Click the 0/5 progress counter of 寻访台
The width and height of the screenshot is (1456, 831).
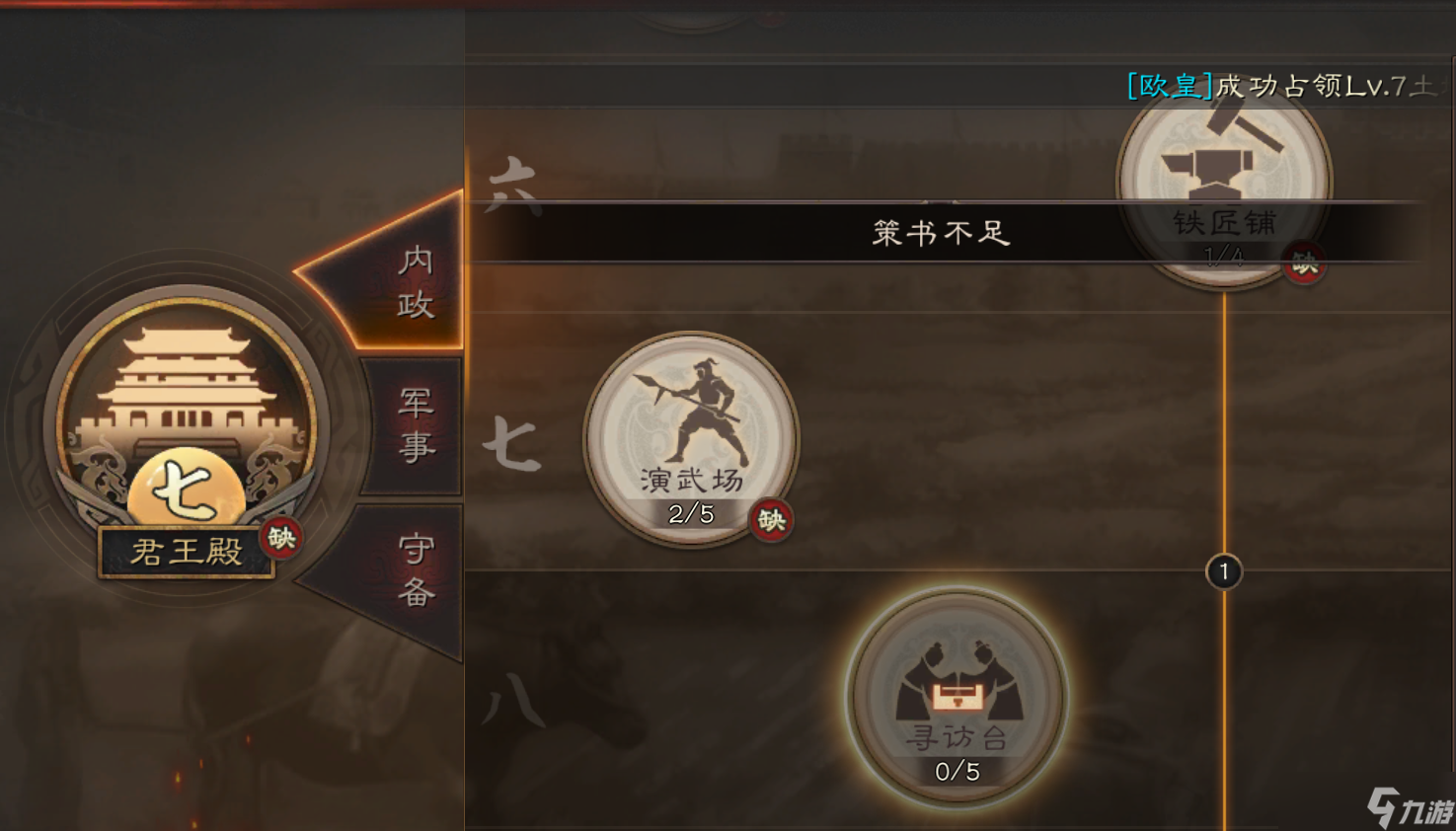point(958,772)
